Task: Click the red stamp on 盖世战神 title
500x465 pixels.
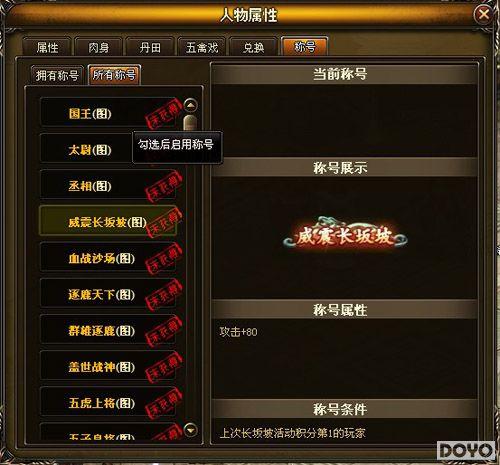Action: [164, 368]
